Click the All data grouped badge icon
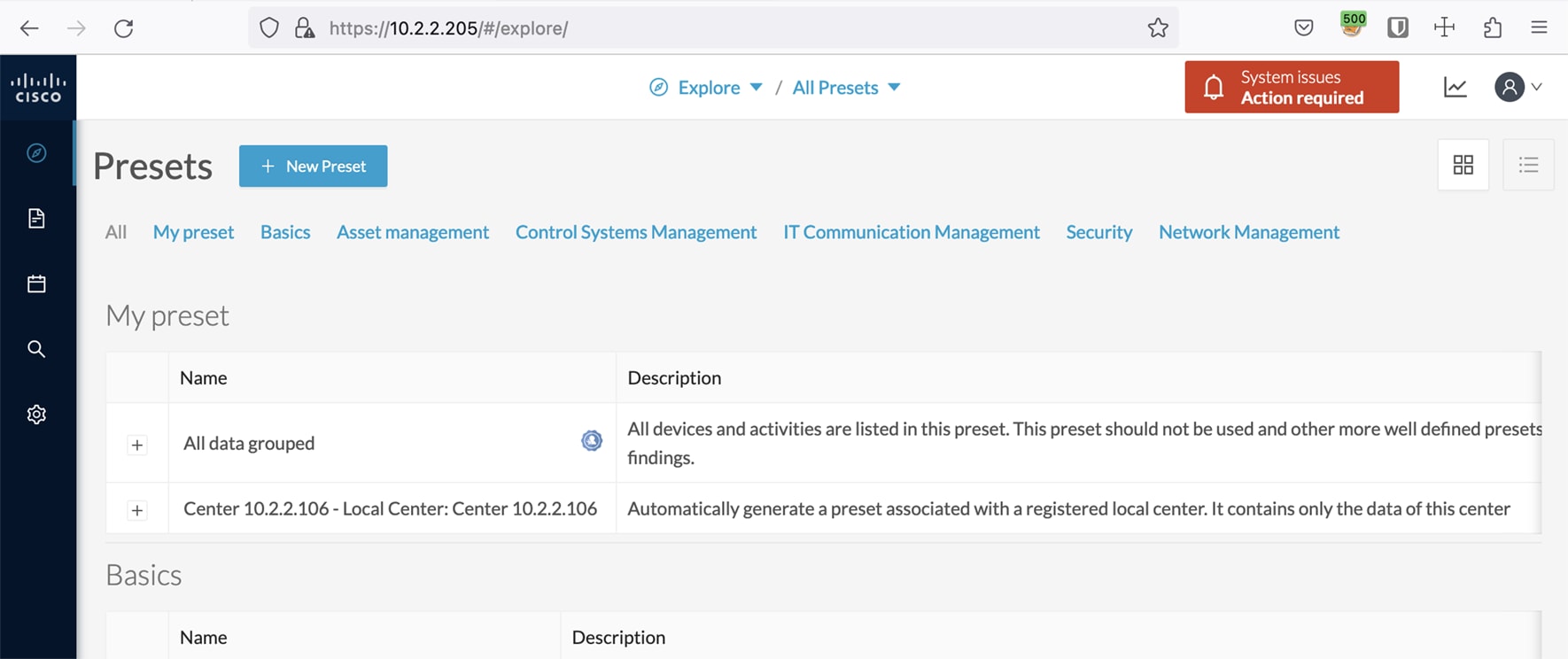 tap(592, 441)
